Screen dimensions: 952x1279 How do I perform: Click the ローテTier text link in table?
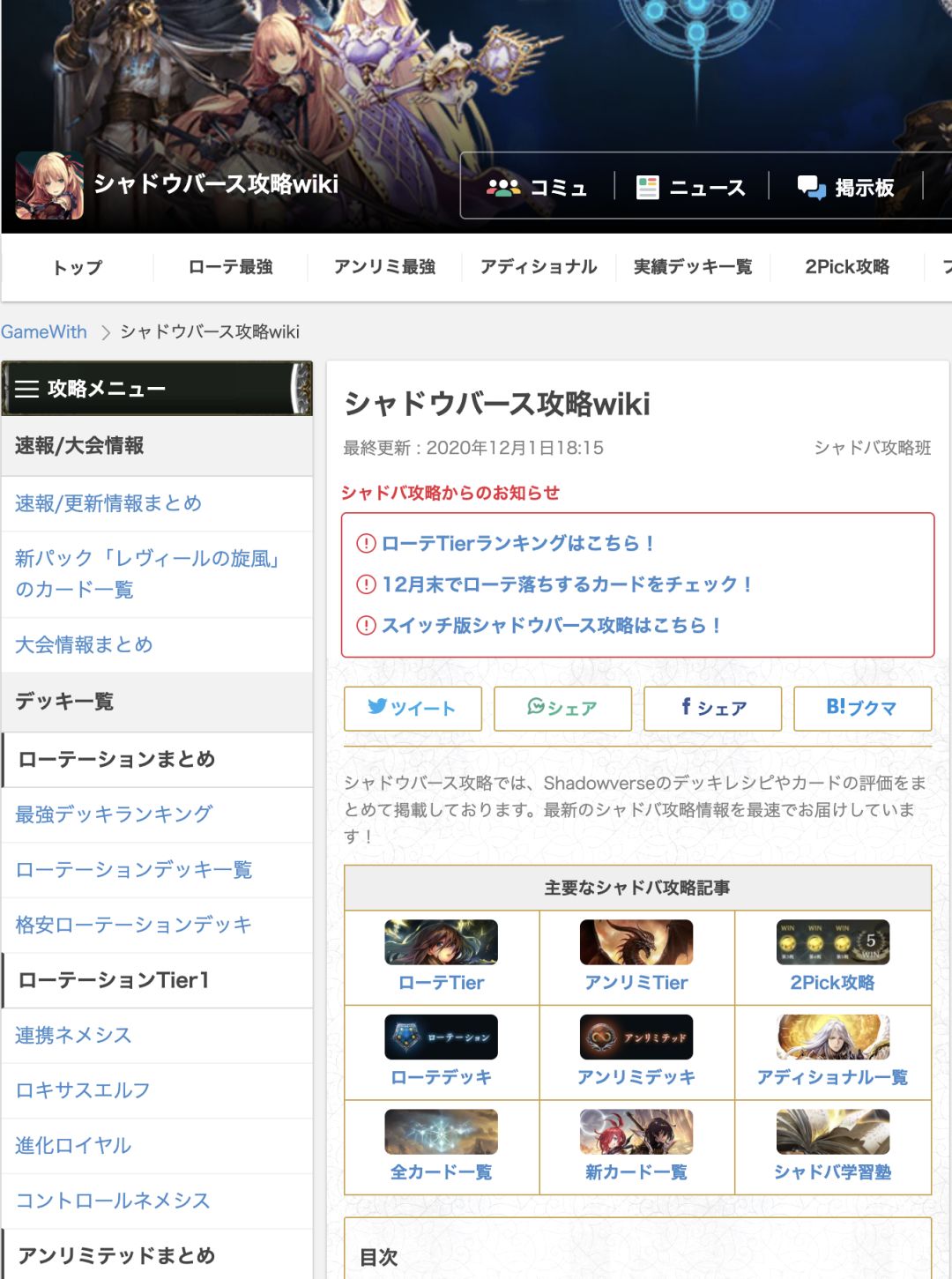[x=442, y=983]
